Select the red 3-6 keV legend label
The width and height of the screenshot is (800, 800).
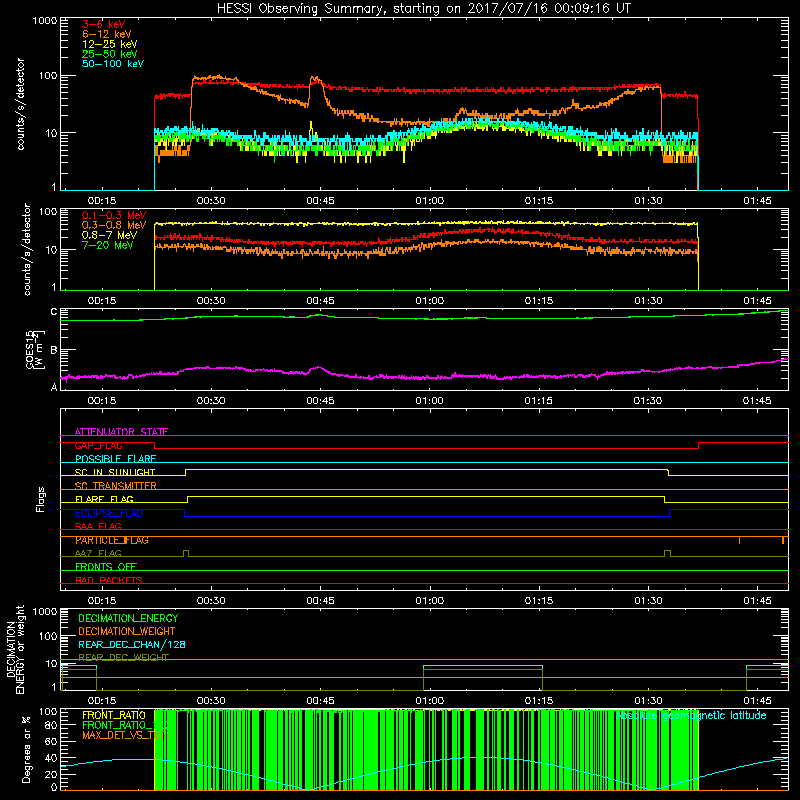point(103,24)
